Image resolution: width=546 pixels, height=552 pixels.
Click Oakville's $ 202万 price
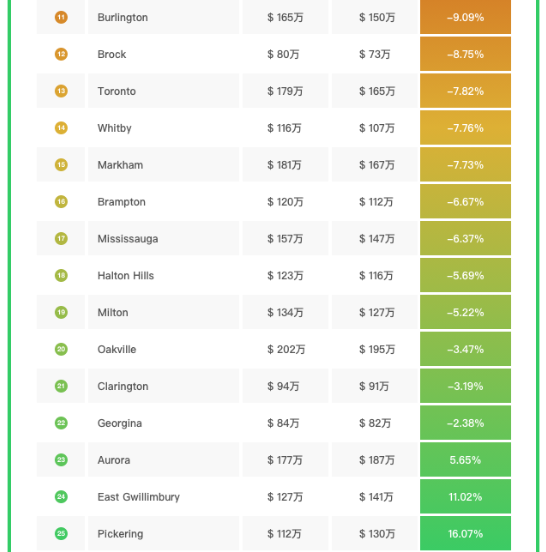coord(286,349)
